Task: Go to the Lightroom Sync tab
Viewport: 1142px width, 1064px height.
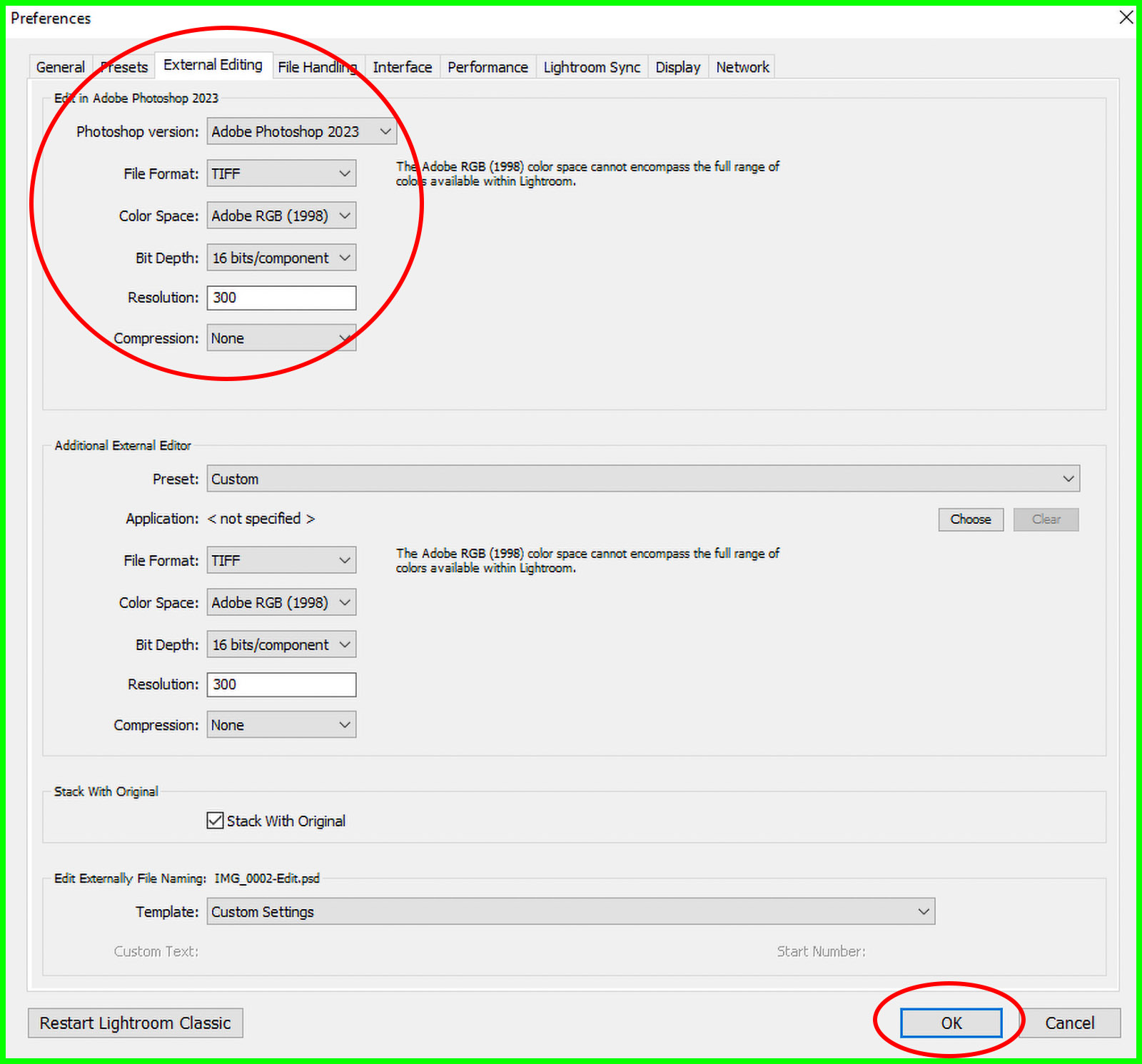Action: point(592,67)
